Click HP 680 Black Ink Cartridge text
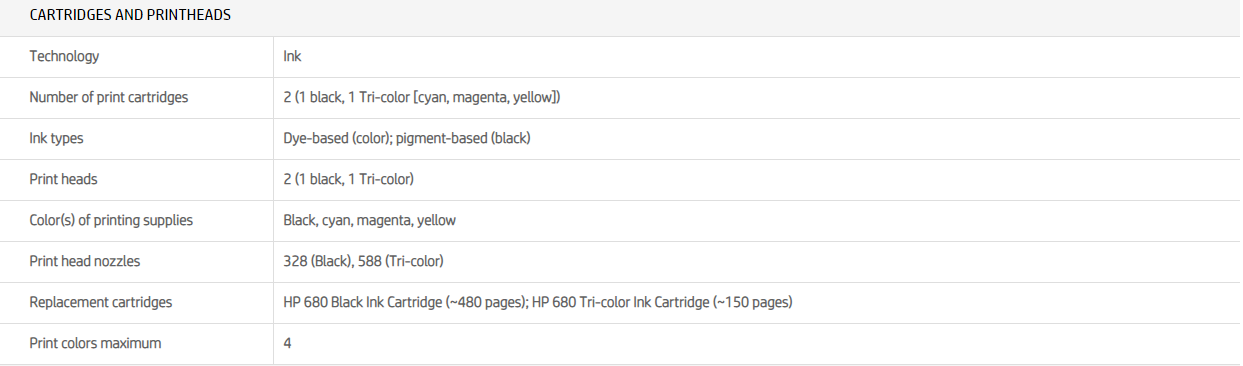 [363, 302]
